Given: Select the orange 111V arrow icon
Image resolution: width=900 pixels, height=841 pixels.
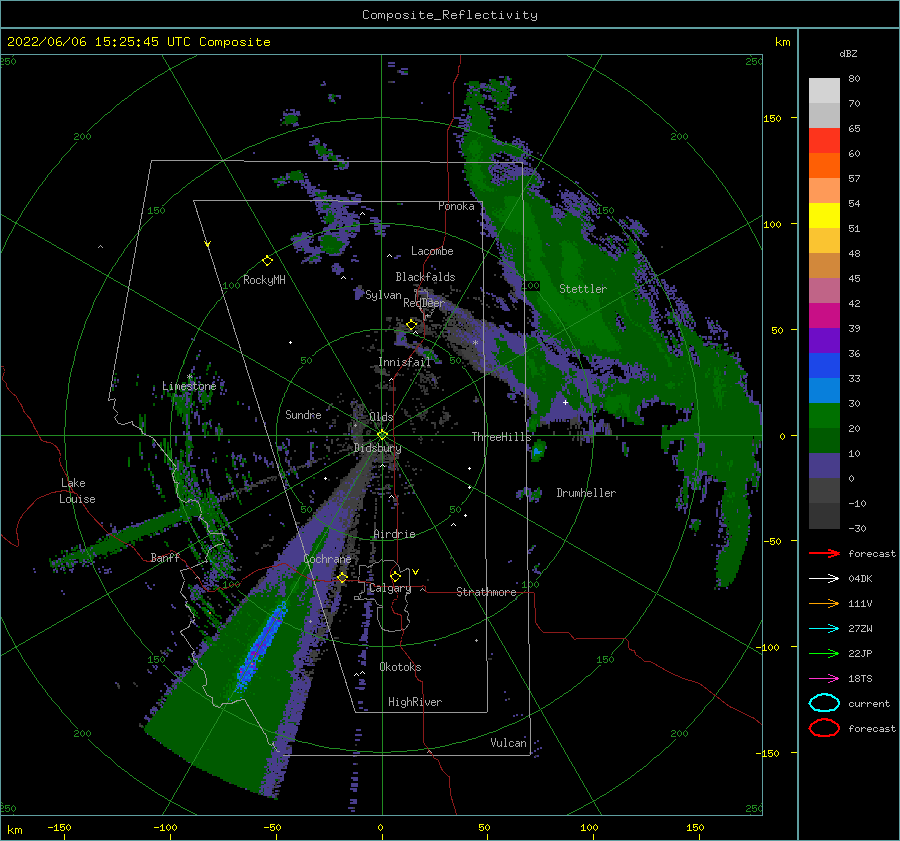Looking at the screenshot, I should pyautogui.click(x=824, y=603).
